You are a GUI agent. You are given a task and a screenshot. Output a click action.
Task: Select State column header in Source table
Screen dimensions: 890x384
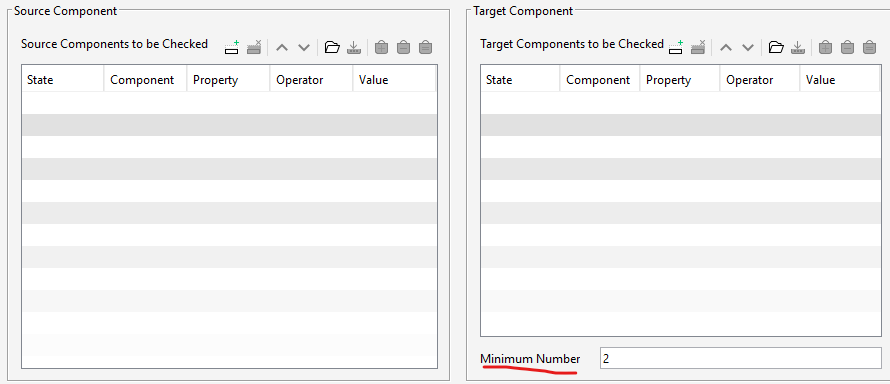click(63, 80)
